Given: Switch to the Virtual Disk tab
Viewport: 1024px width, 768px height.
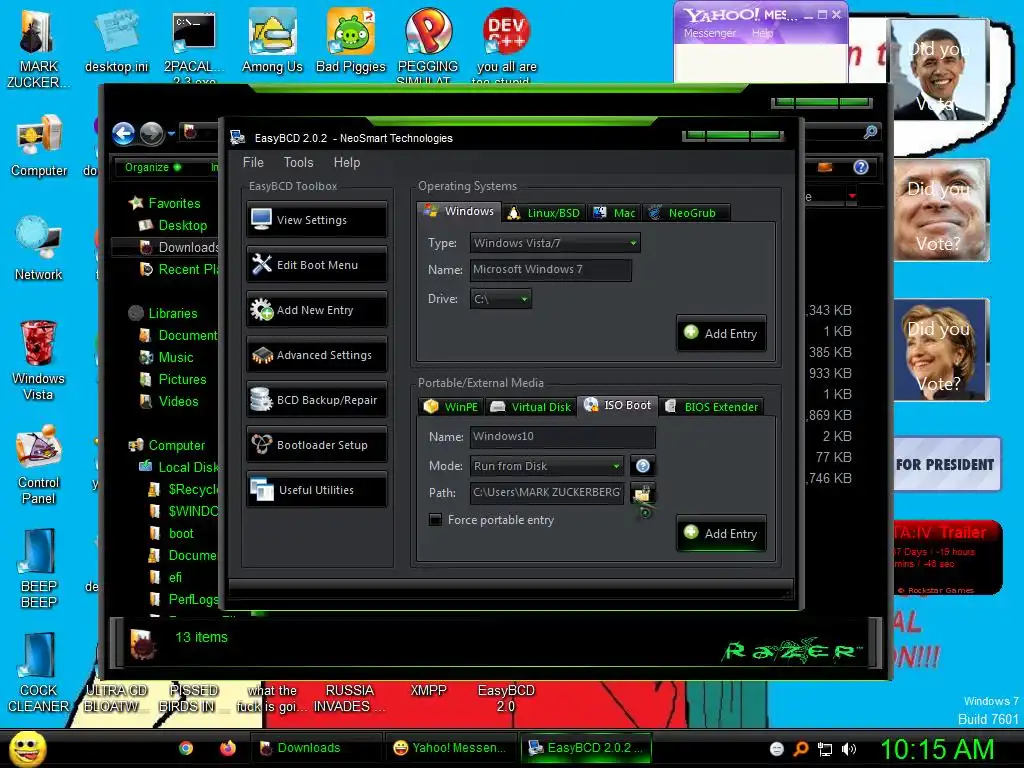Looking at the screenshot, I should [530, 407].
